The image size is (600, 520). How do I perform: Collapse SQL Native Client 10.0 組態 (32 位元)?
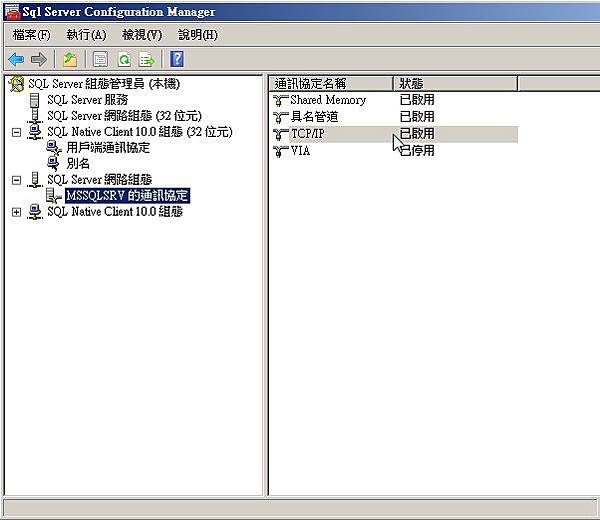(x=16, y=132)
